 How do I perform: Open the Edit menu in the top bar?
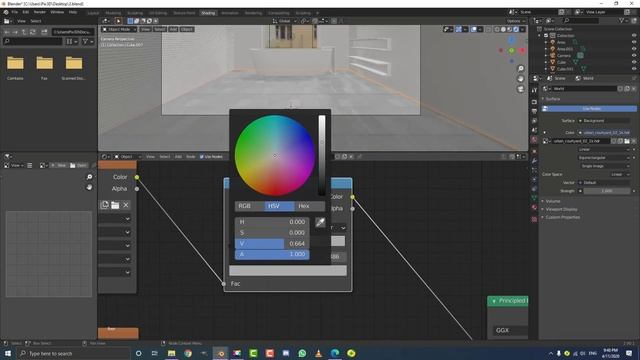point(26,12)
